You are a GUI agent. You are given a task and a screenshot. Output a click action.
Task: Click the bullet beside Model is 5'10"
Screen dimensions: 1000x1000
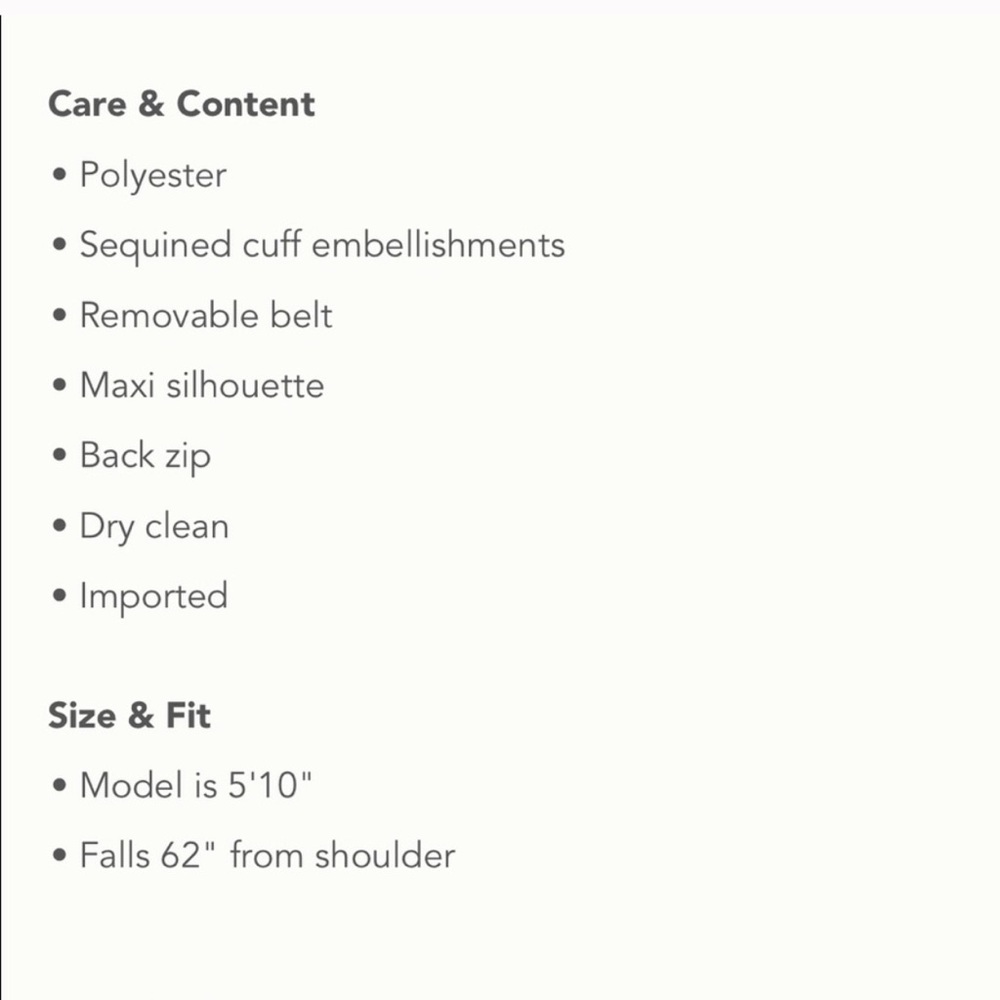[x=59, y=784]
